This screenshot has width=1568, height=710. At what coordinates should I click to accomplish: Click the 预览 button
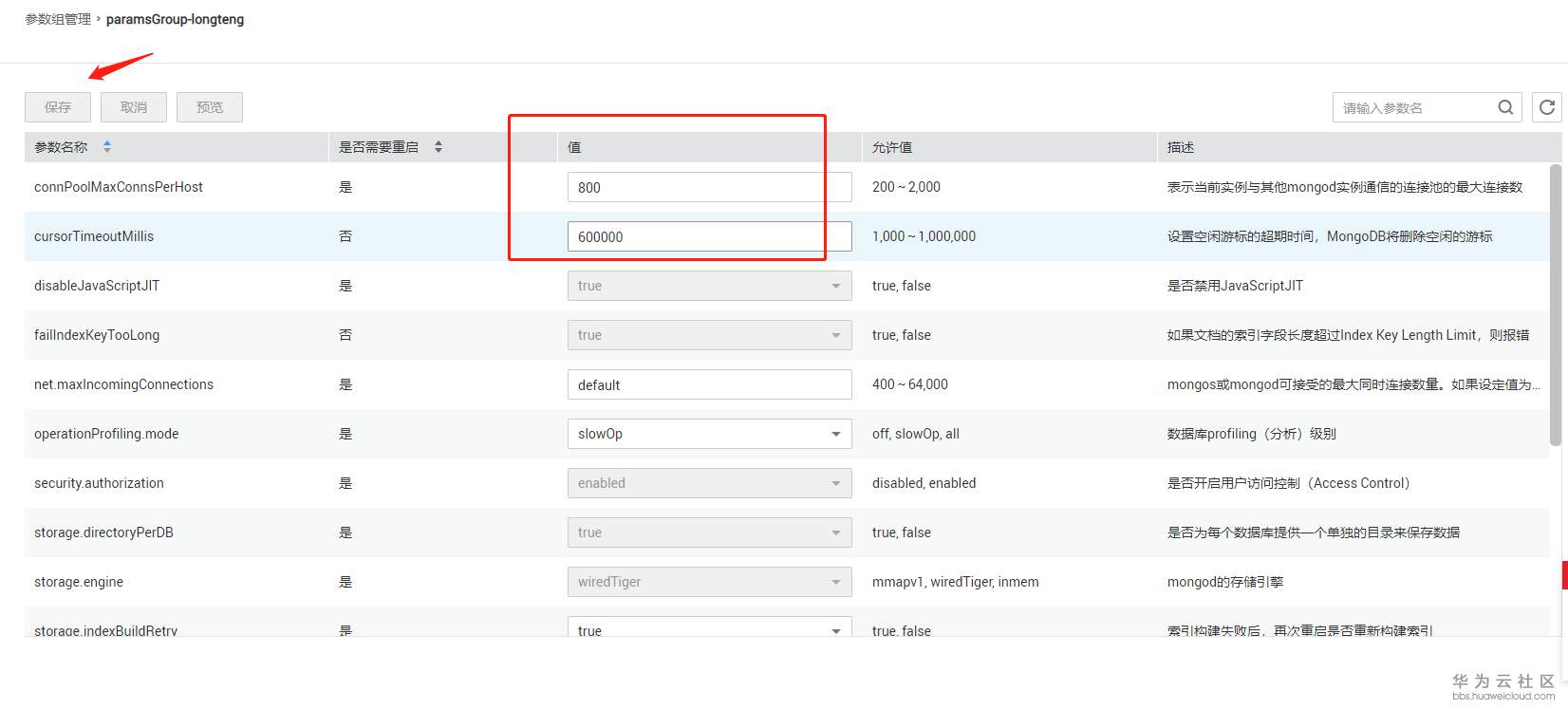click(x=210, y=107)
